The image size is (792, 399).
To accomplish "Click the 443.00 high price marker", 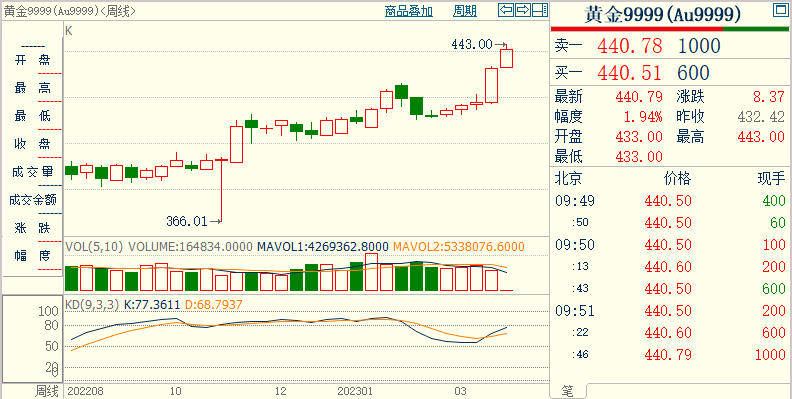I will click(x=472, y=44).
